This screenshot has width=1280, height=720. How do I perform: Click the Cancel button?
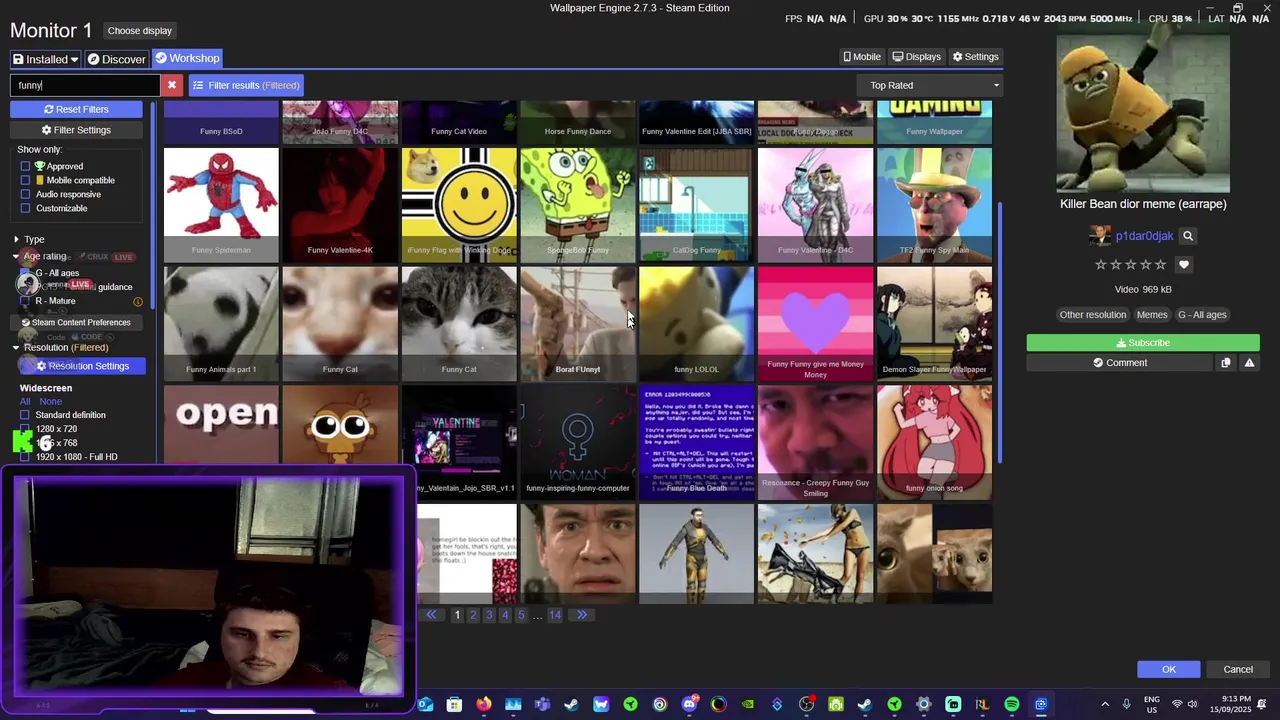[x=1238, y=669]
